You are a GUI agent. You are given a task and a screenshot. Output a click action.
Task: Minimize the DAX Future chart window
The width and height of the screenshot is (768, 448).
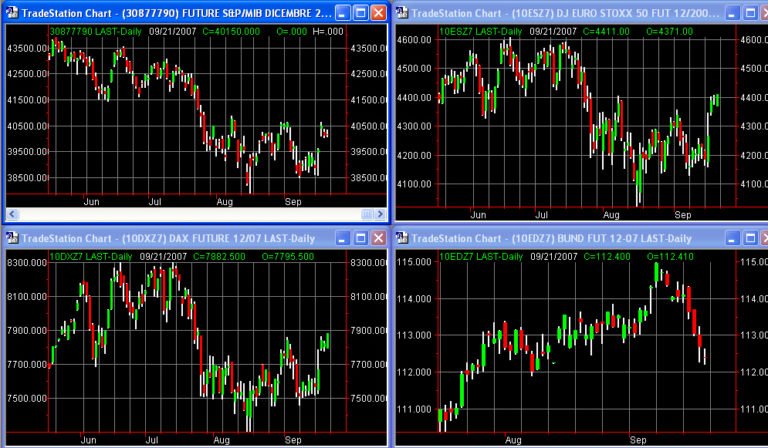click(x=341, y=238)
